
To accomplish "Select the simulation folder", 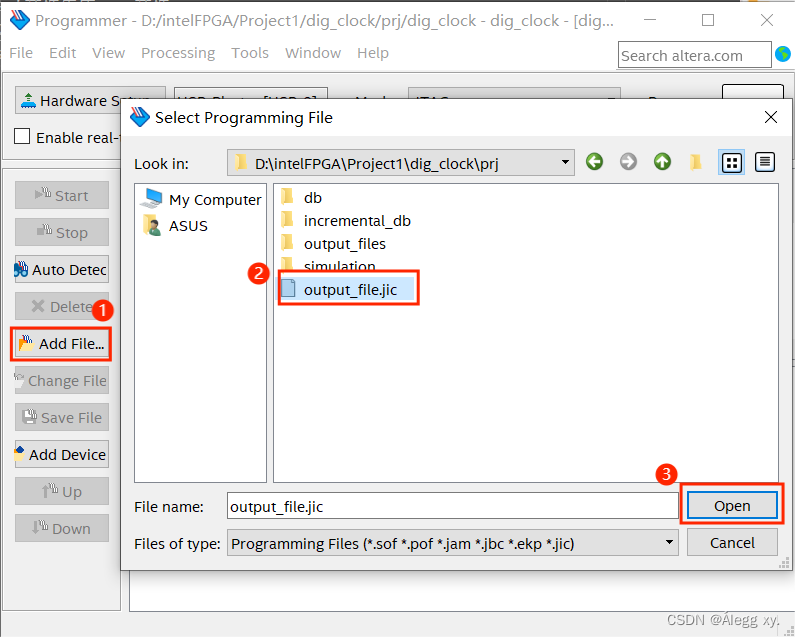I will [x=328, y=265].
